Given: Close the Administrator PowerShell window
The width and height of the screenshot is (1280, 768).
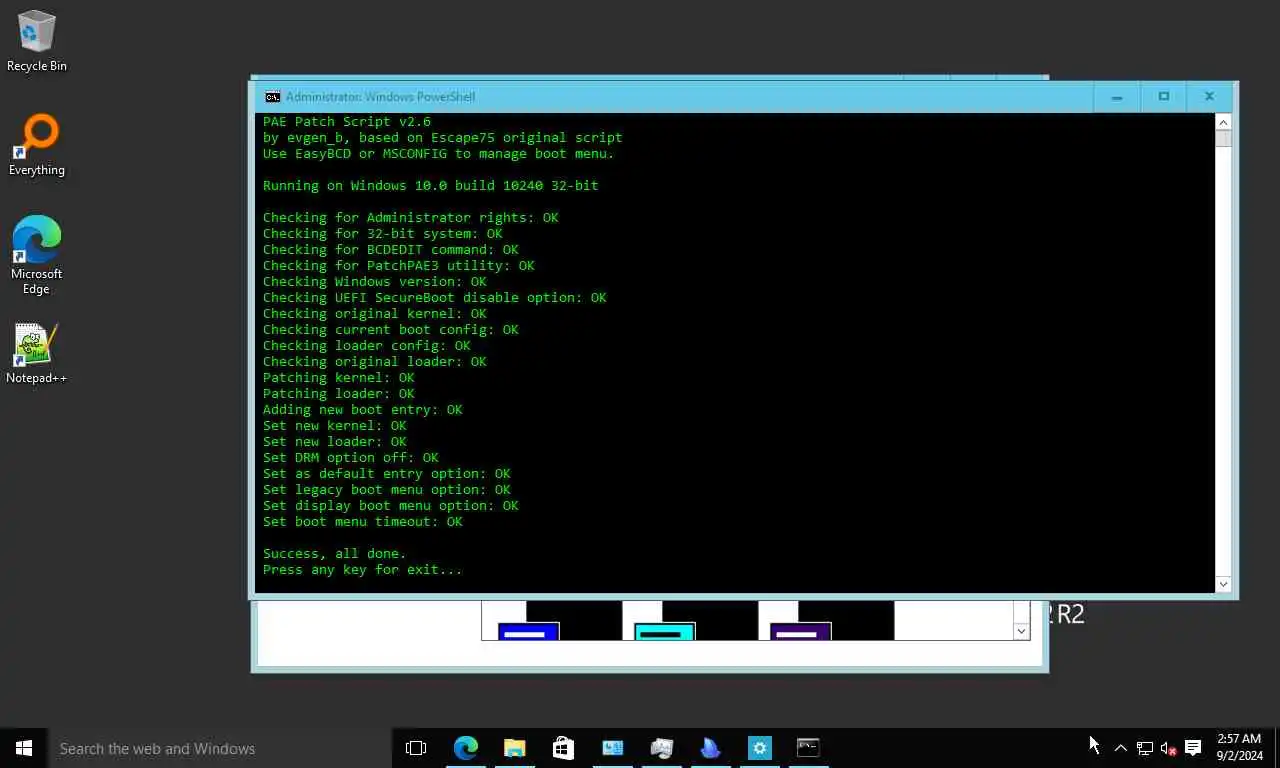Looking at the screenshot, I should click(1210, 97).
